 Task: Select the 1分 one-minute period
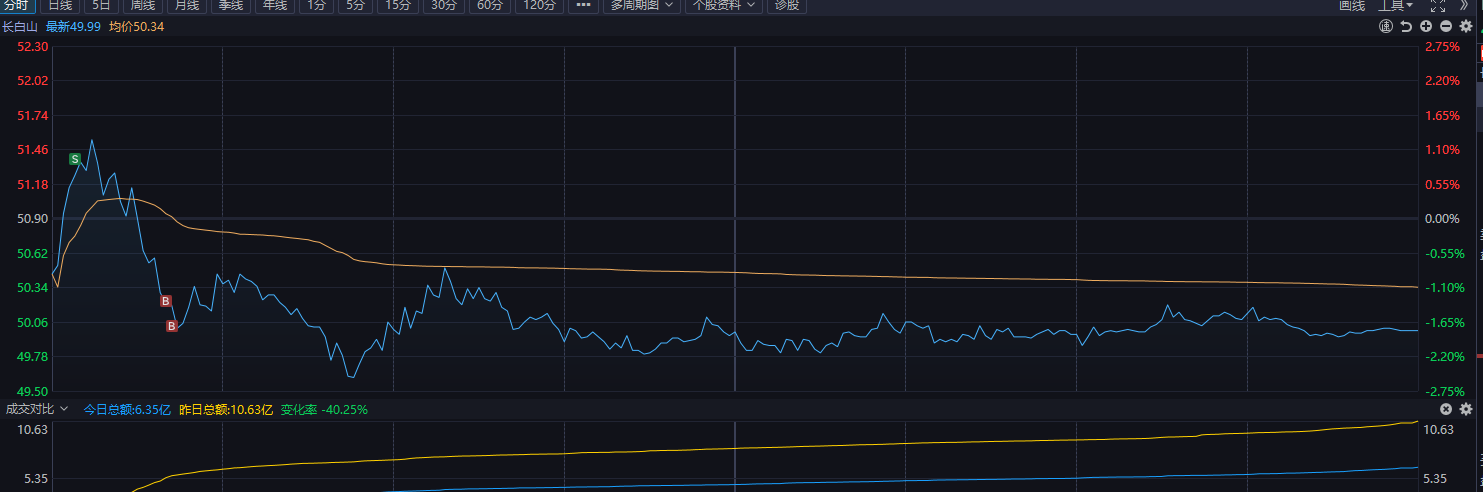[x=316, y=5]
